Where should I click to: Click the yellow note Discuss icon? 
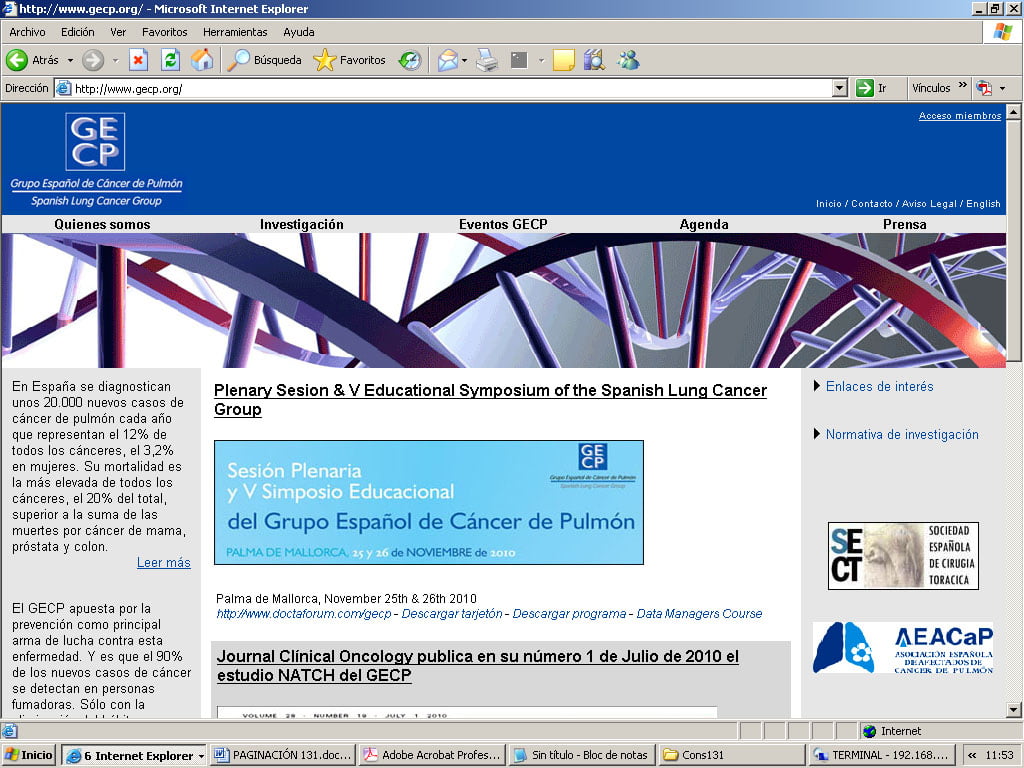click(563, 60)
